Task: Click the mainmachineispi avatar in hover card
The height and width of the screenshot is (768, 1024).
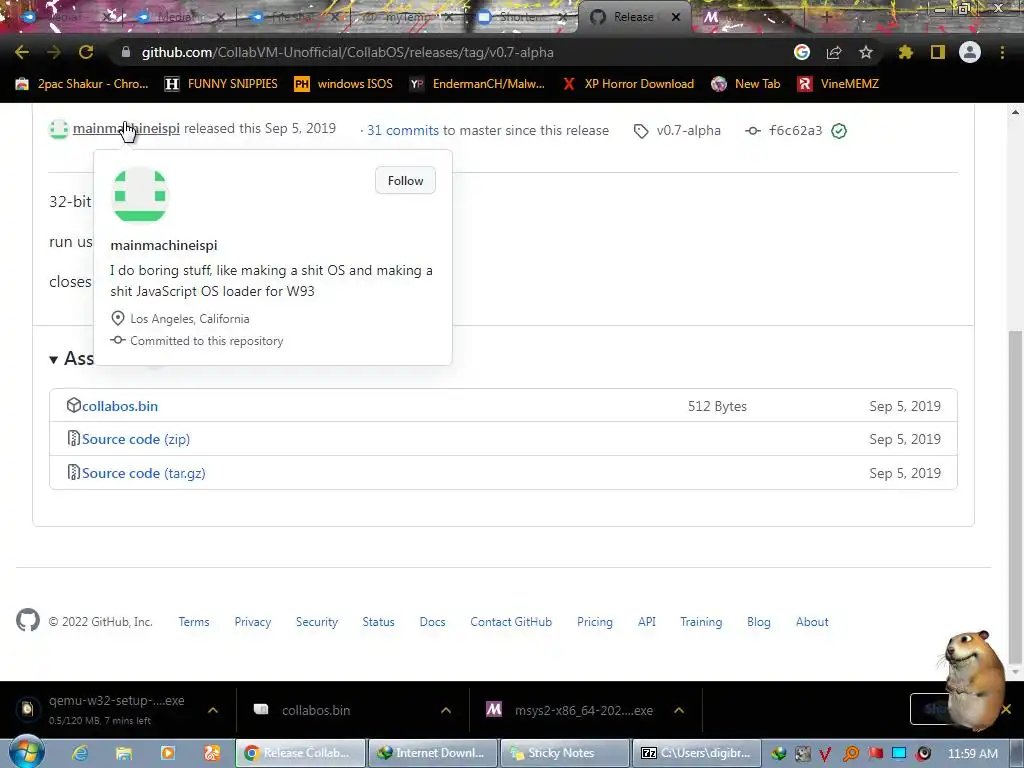Action: point(140,195)
